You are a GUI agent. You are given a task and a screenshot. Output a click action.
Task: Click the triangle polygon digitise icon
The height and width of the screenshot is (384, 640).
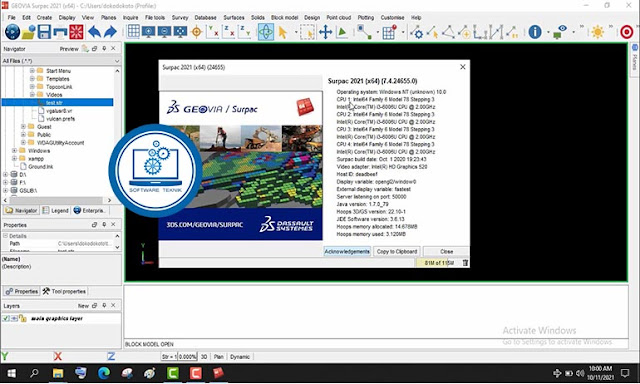pos(448,32)
